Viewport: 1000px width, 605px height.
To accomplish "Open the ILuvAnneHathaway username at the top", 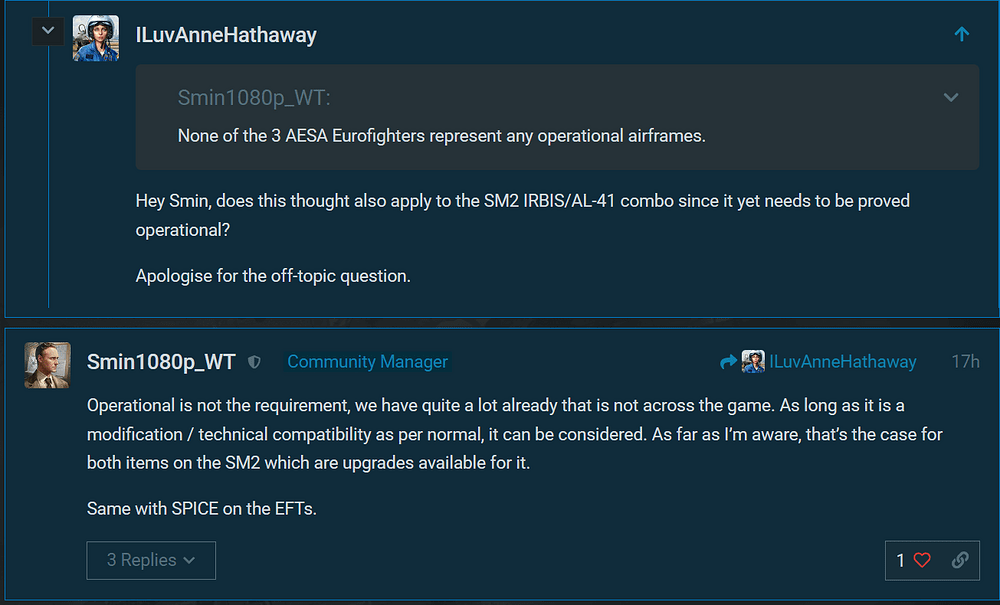I will click(x=226, y=35).
